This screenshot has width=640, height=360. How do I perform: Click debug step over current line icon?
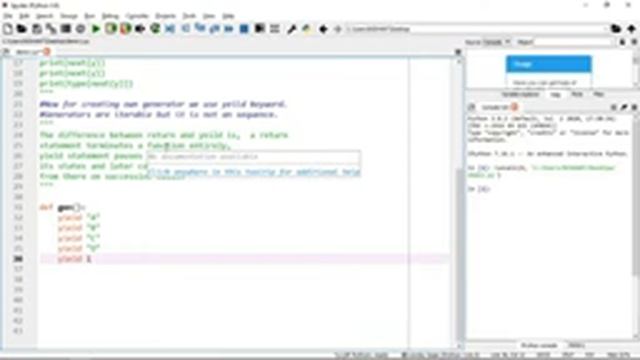pyautogui.click(x=185, y=29)
